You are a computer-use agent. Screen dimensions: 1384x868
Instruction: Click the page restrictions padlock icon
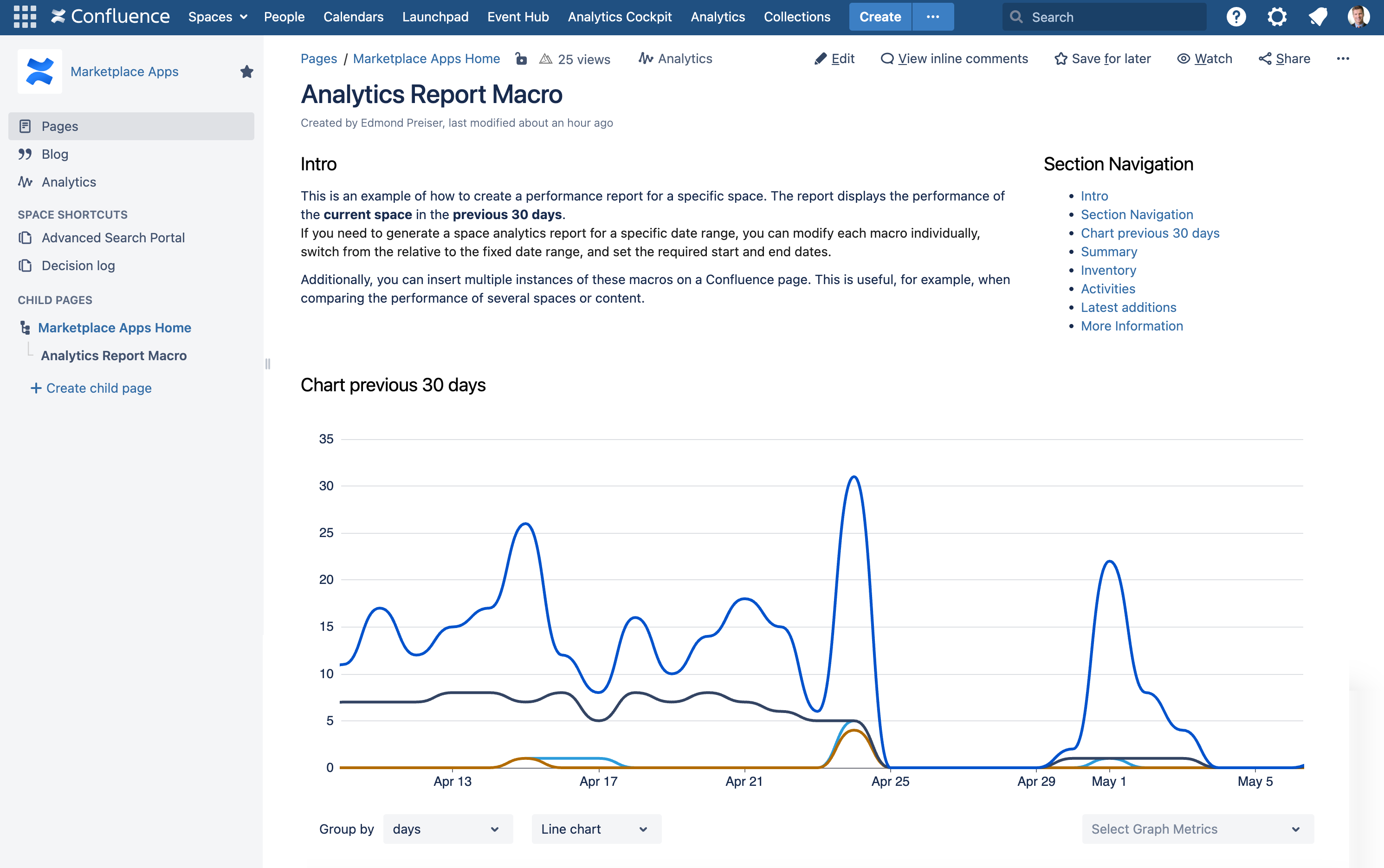(x=521, y=58)
